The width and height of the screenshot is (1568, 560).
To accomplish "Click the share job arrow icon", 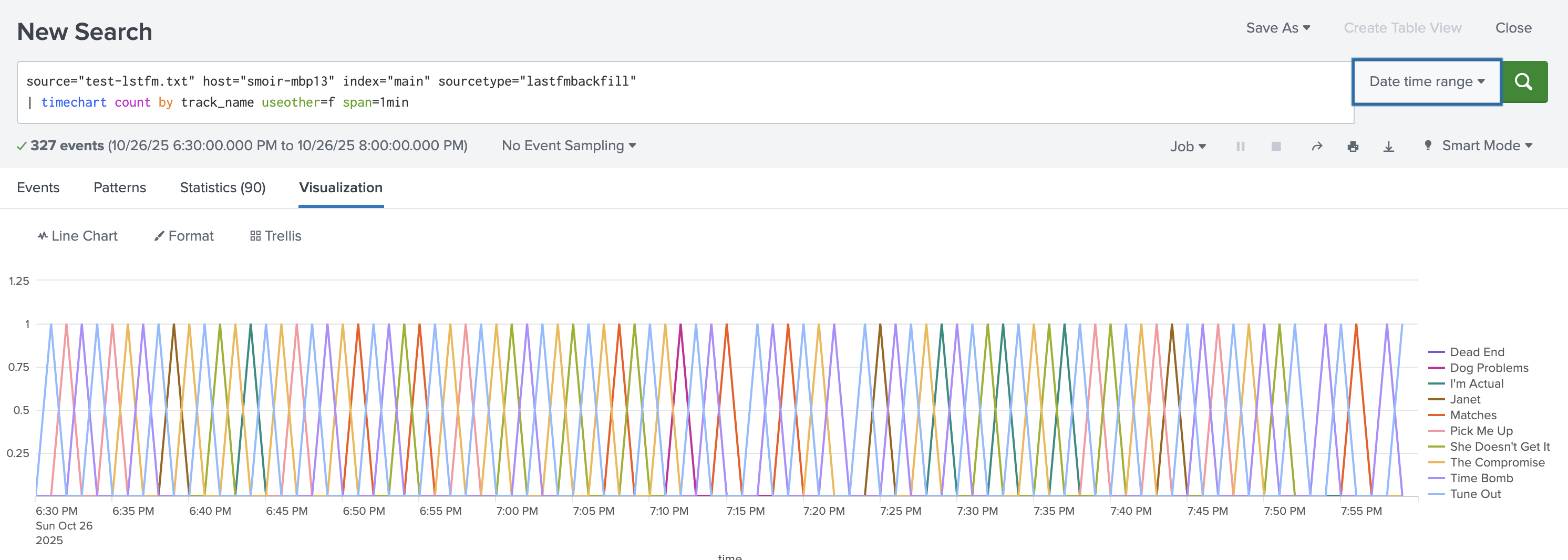I will (1317, 146).
